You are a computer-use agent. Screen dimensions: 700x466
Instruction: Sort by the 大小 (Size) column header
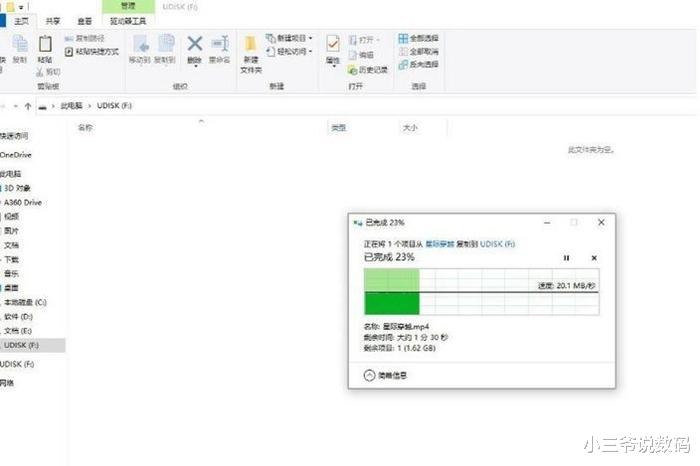(410, 128)
